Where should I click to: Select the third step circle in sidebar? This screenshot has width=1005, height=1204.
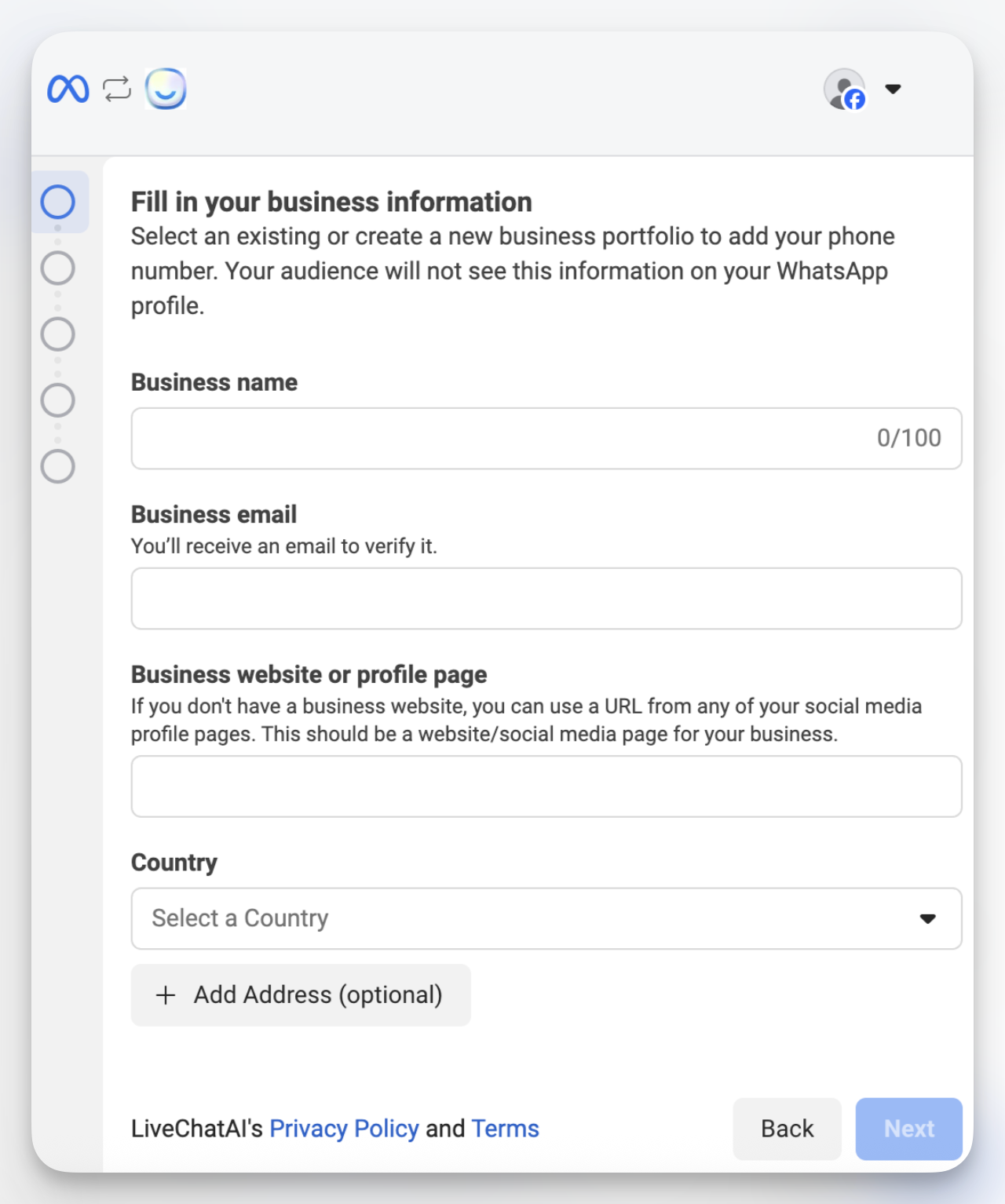[x=58, y=334]
